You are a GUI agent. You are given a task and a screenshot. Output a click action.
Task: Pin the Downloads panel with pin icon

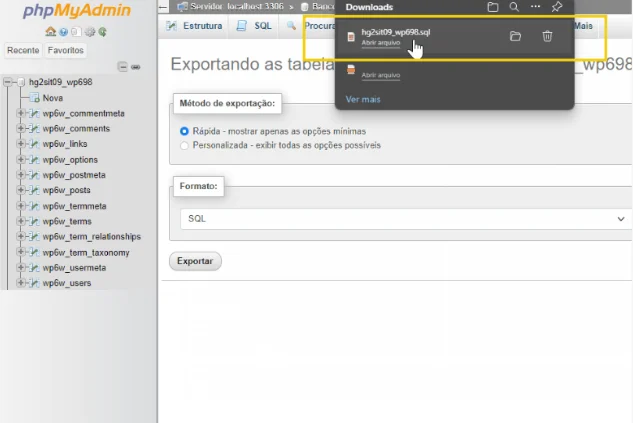tap(557, 7)
